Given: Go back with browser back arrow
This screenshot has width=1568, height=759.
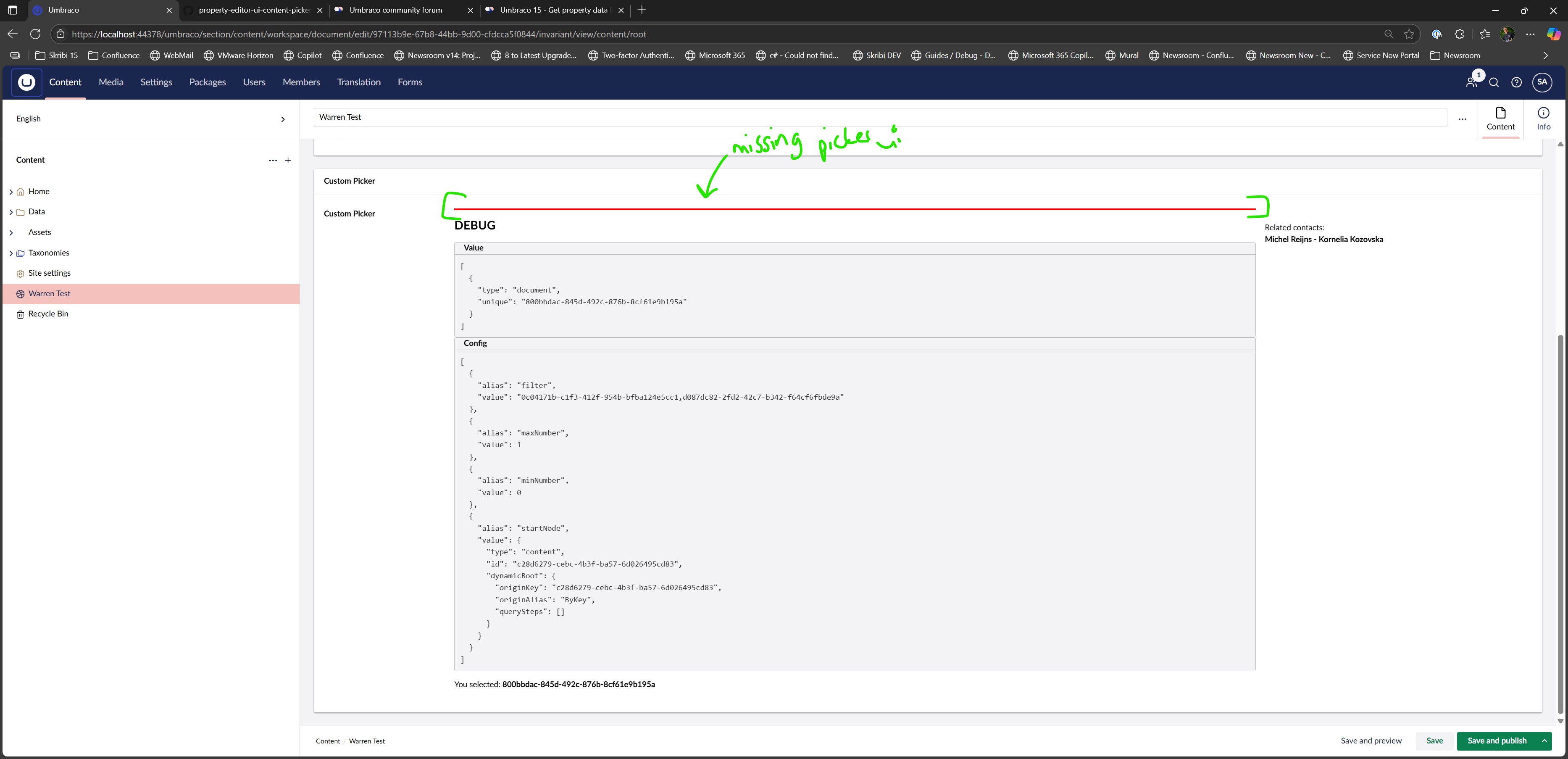Looking at the screenshot, I should tap(12, 34).
